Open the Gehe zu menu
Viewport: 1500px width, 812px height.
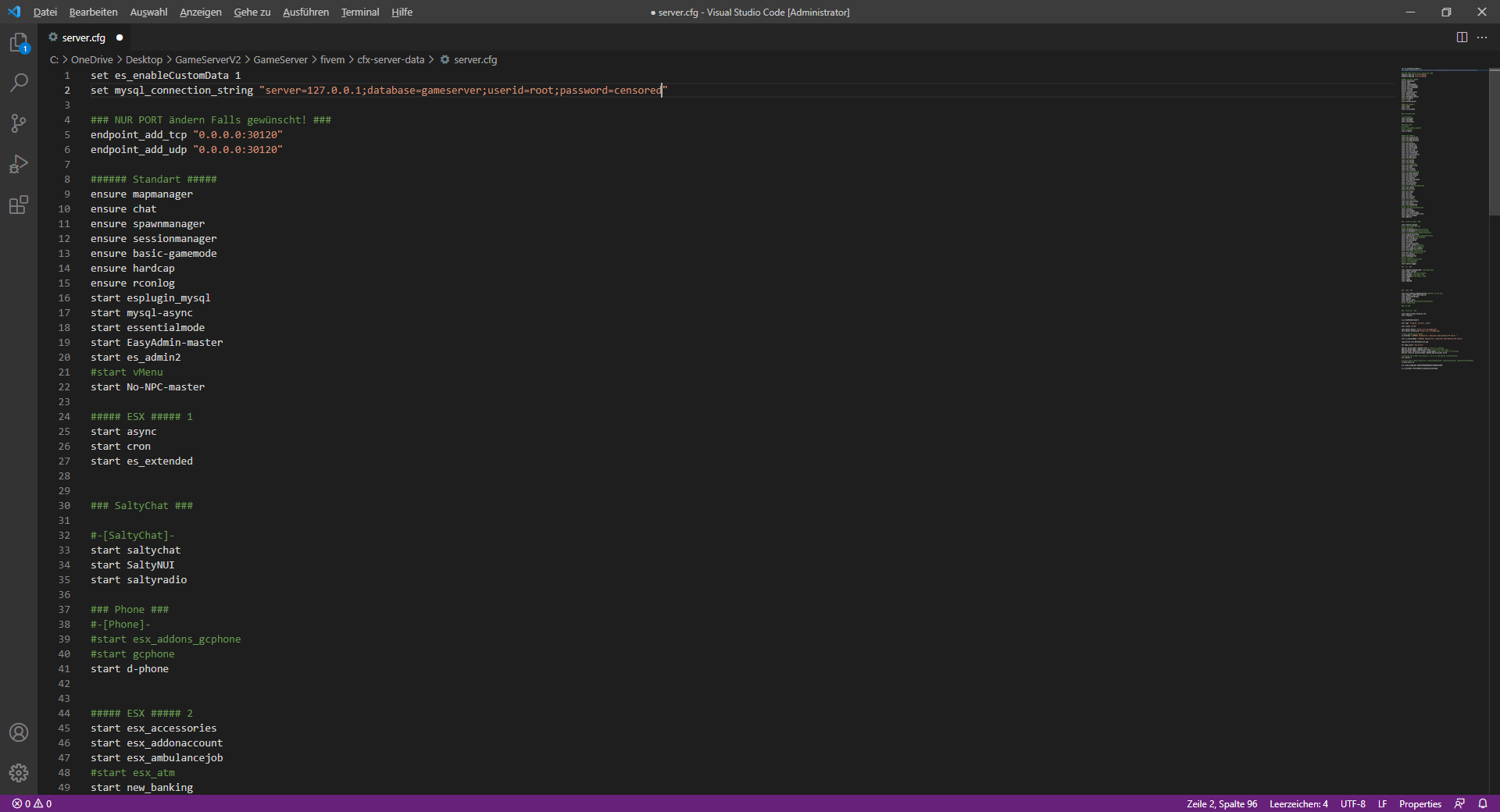(252, 12)
